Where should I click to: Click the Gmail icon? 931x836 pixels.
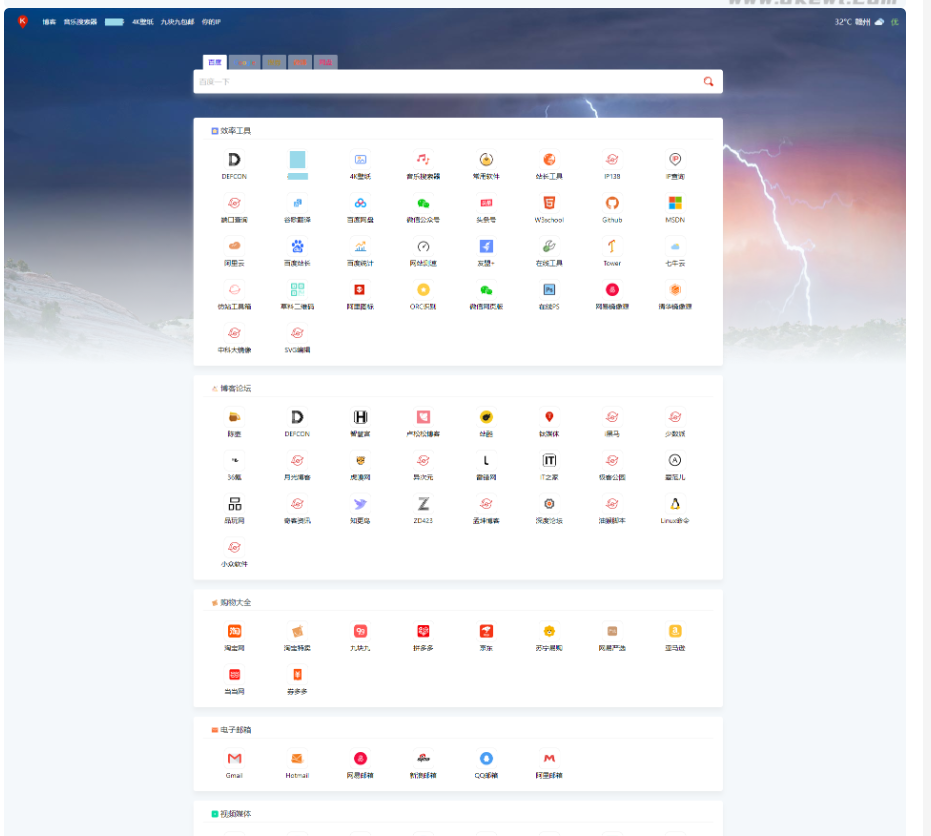(x=234, y=759)
